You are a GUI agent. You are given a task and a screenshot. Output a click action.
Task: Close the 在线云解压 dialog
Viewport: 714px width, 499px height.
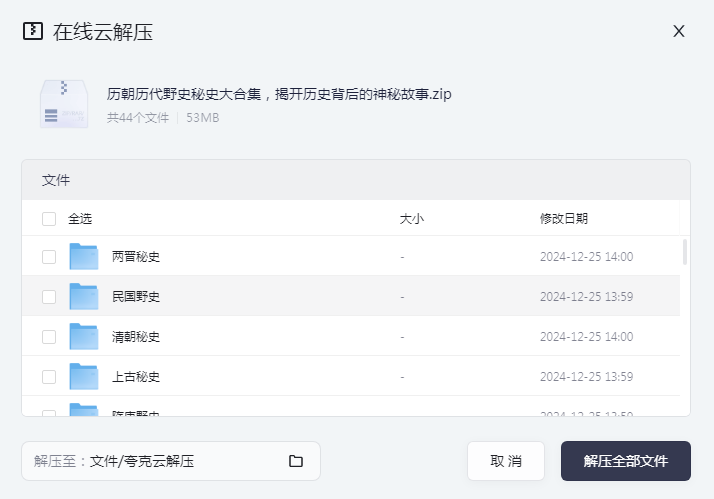pyautogui.click(x=679, y=31)
